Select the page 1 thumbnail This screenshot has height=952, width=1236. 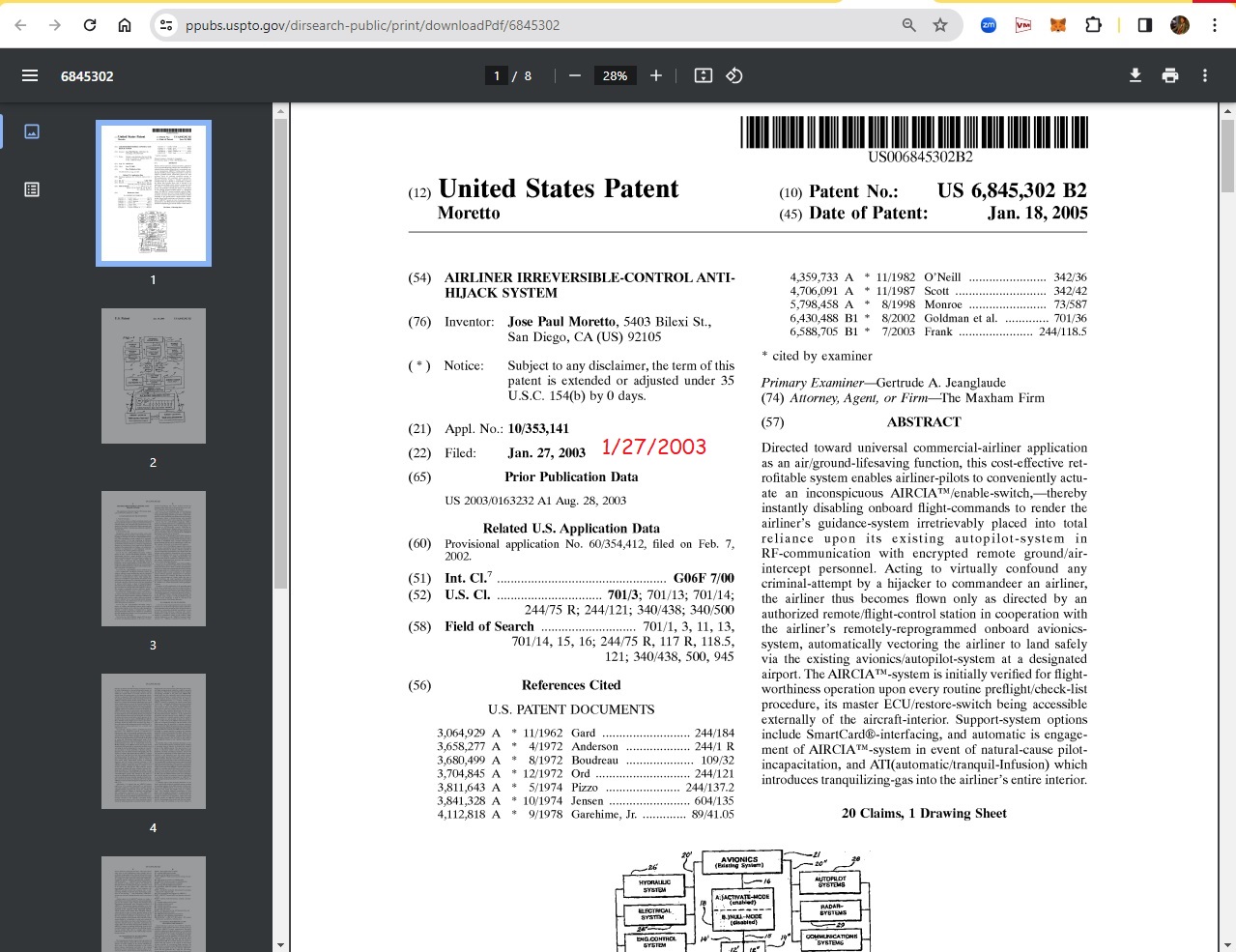(154, 193)
